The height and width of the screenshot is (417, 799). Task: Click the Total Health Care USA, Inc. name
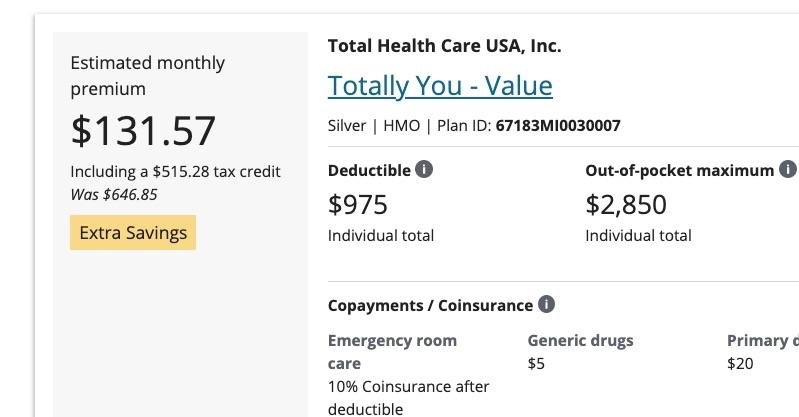tap(444, 46)
